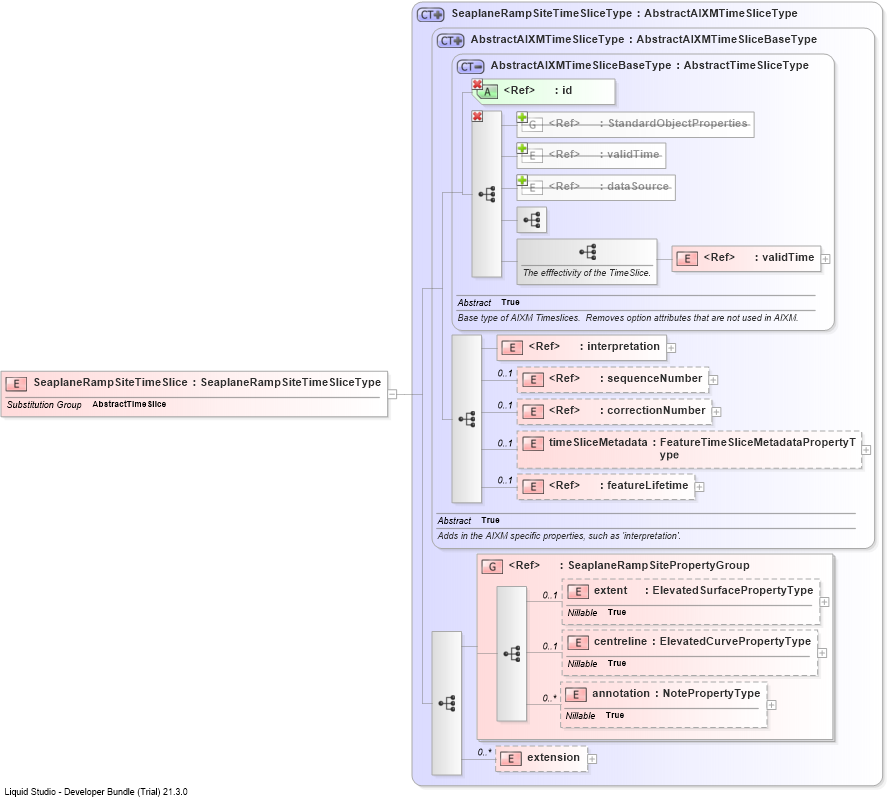The width and height of the screenshot is (887, 797).
Task: Click the E icon of the featureLifetime element
Action: click(532, 486)
